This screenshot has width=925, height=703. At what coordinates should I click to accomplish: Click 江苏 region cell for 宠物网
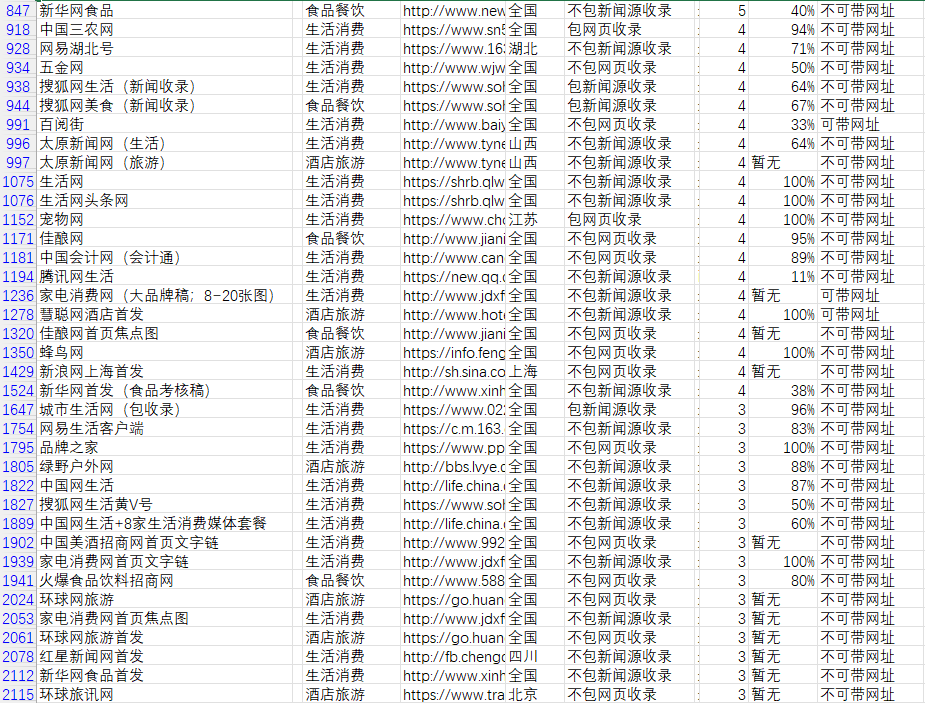(523, 220)
